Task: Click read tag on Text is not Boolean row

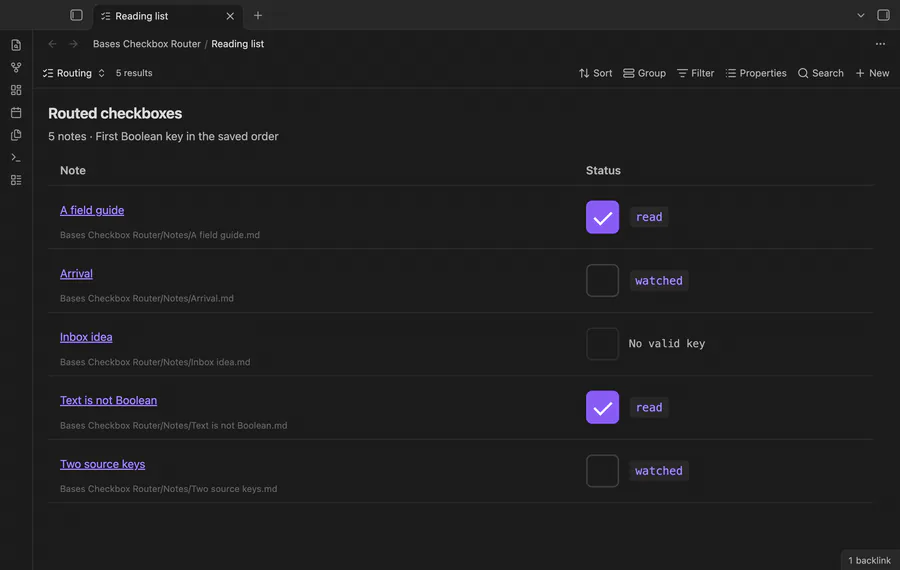Action: [649, 407]
